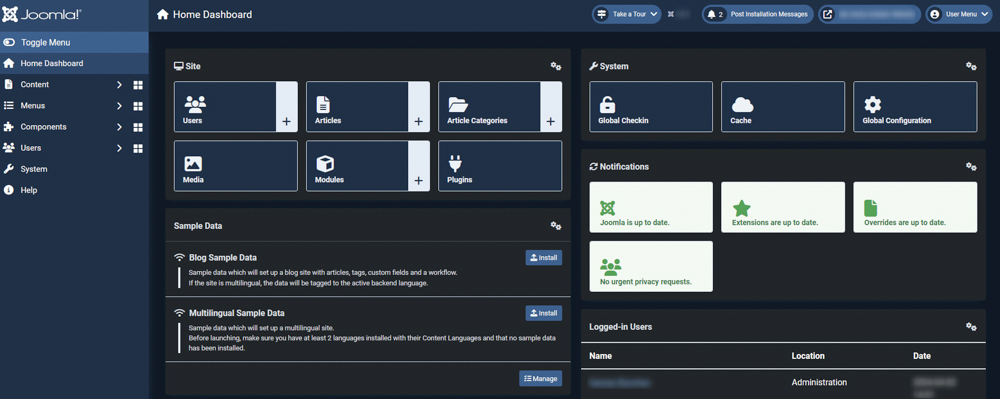Click the Extensions are up to date tile

click(783, 207)
